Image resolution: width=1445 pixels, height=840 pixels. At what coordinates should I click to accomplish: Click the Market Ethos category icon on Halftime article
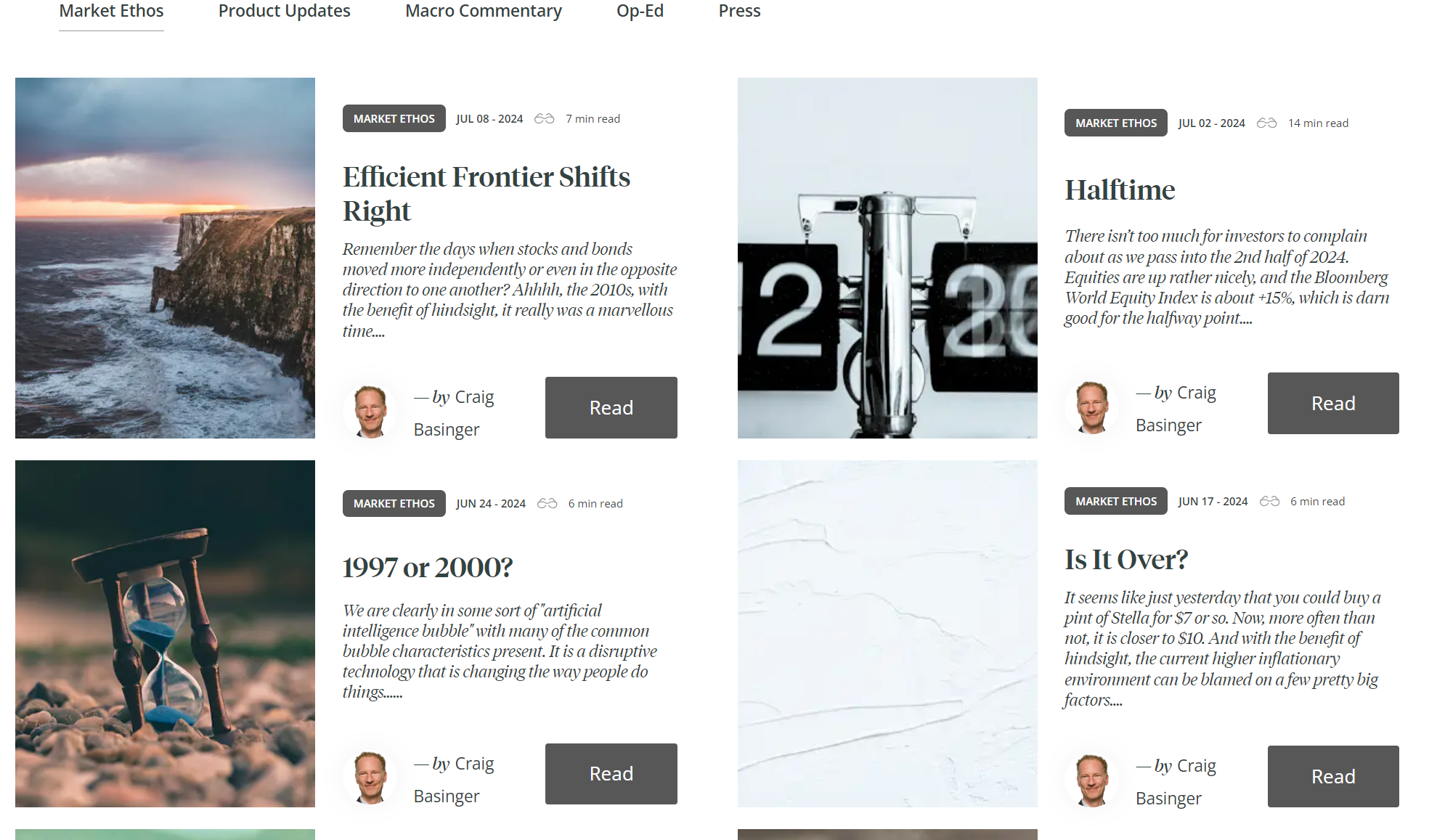[x=1116, y=122]
